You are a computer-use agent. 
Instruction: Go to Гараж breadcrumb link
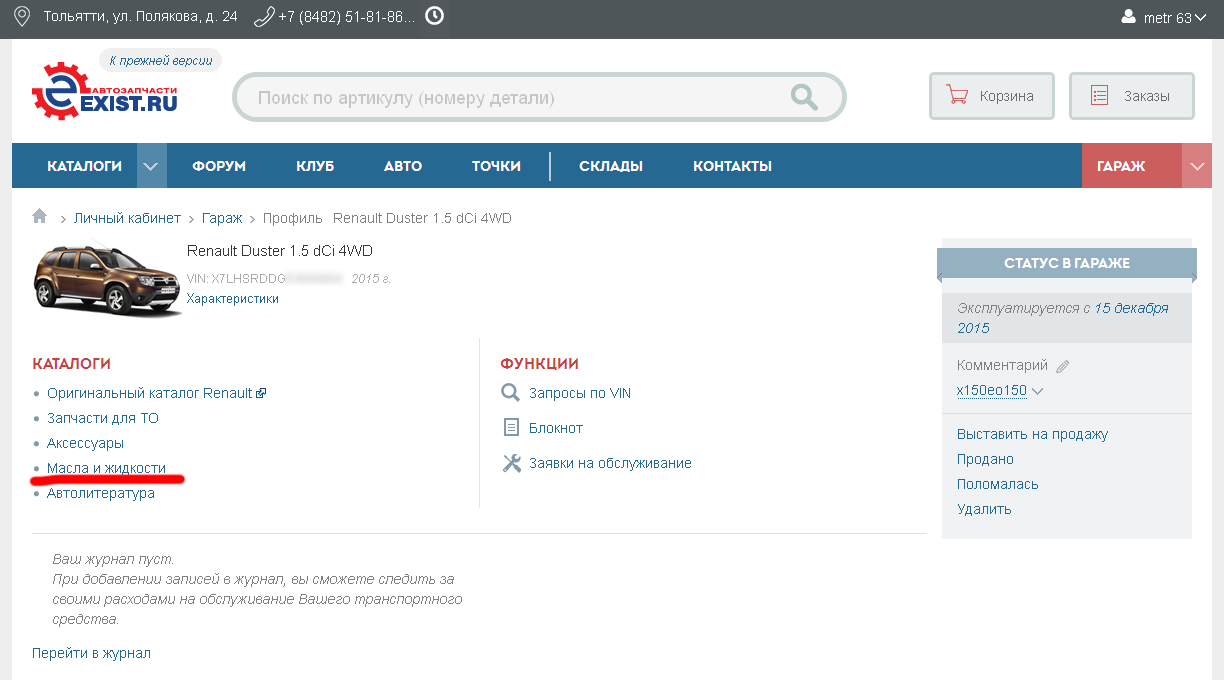pyautogui.click(x=222, y=218)
